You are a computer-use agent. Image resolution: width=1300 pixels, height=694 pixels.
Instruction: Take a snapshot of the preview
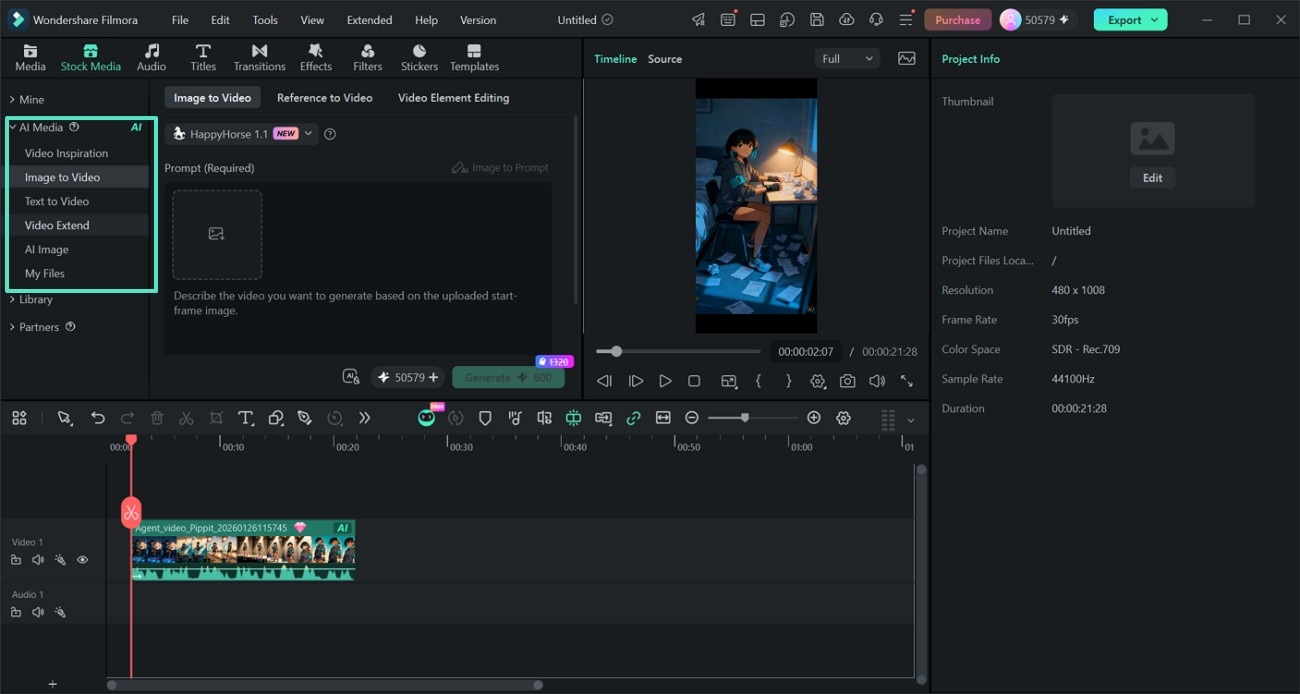[x=848, y=381]
